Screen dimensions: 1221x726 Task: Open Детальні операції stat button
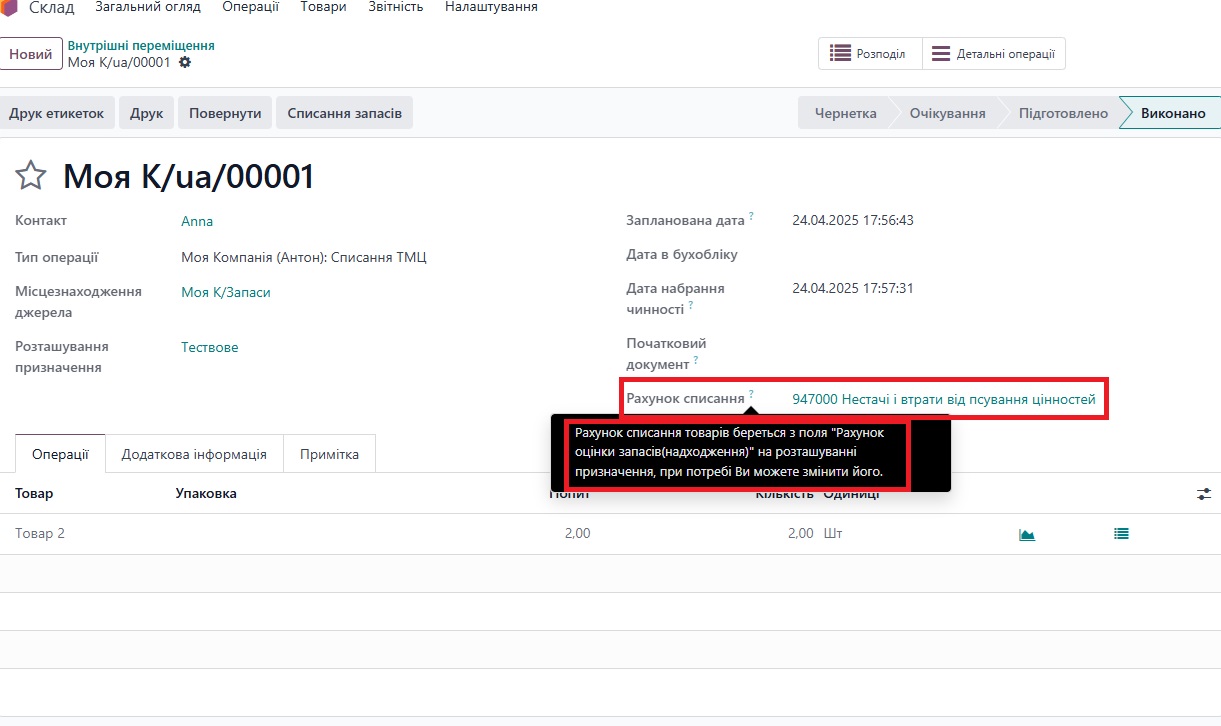993,54
